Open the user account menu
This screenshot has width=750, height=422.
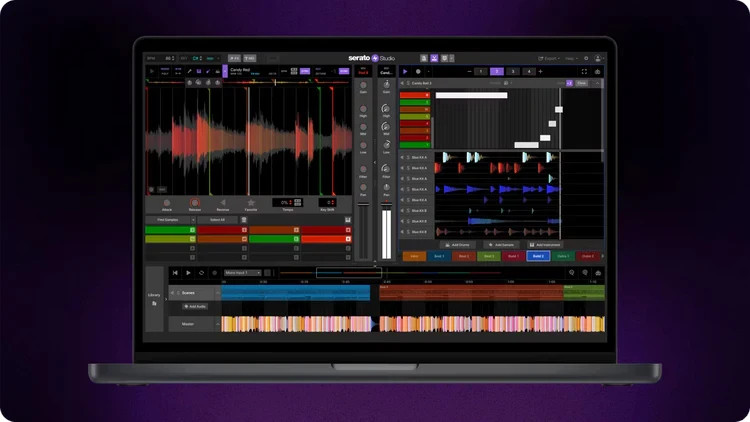(x=598, y=58)
